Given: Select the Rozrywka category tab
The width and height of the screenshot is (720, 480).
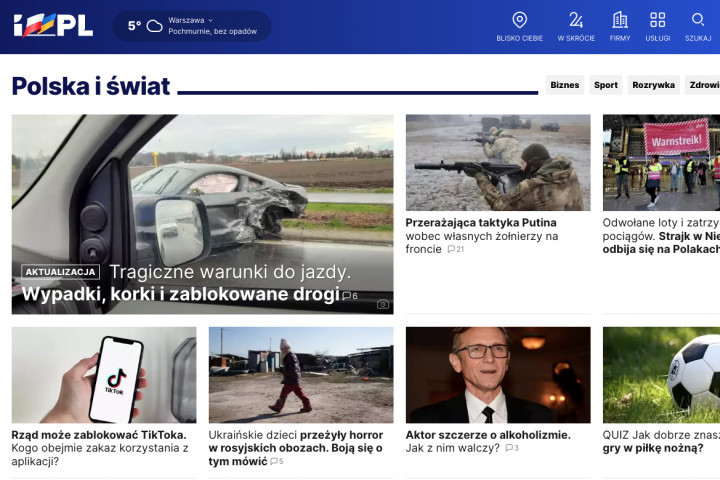Looking at the screenshot, I should click(x=653, y=85).
